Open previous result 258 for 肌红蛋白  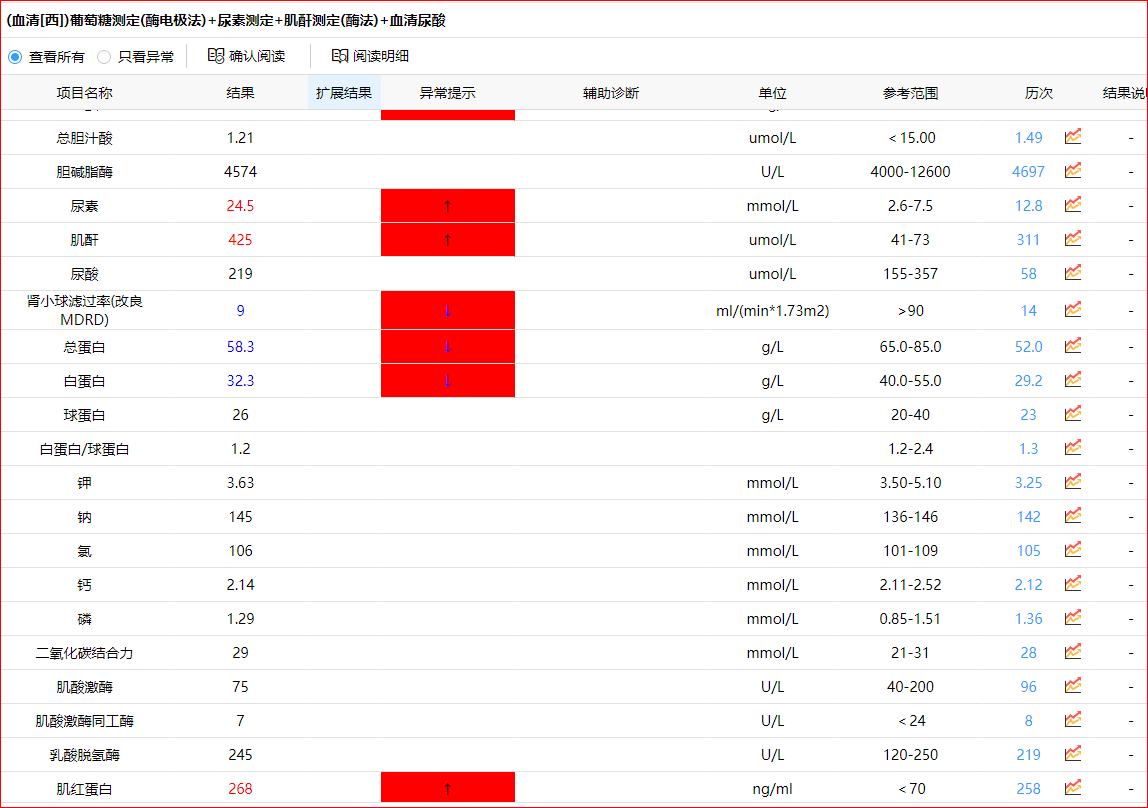coord(1029,788)
